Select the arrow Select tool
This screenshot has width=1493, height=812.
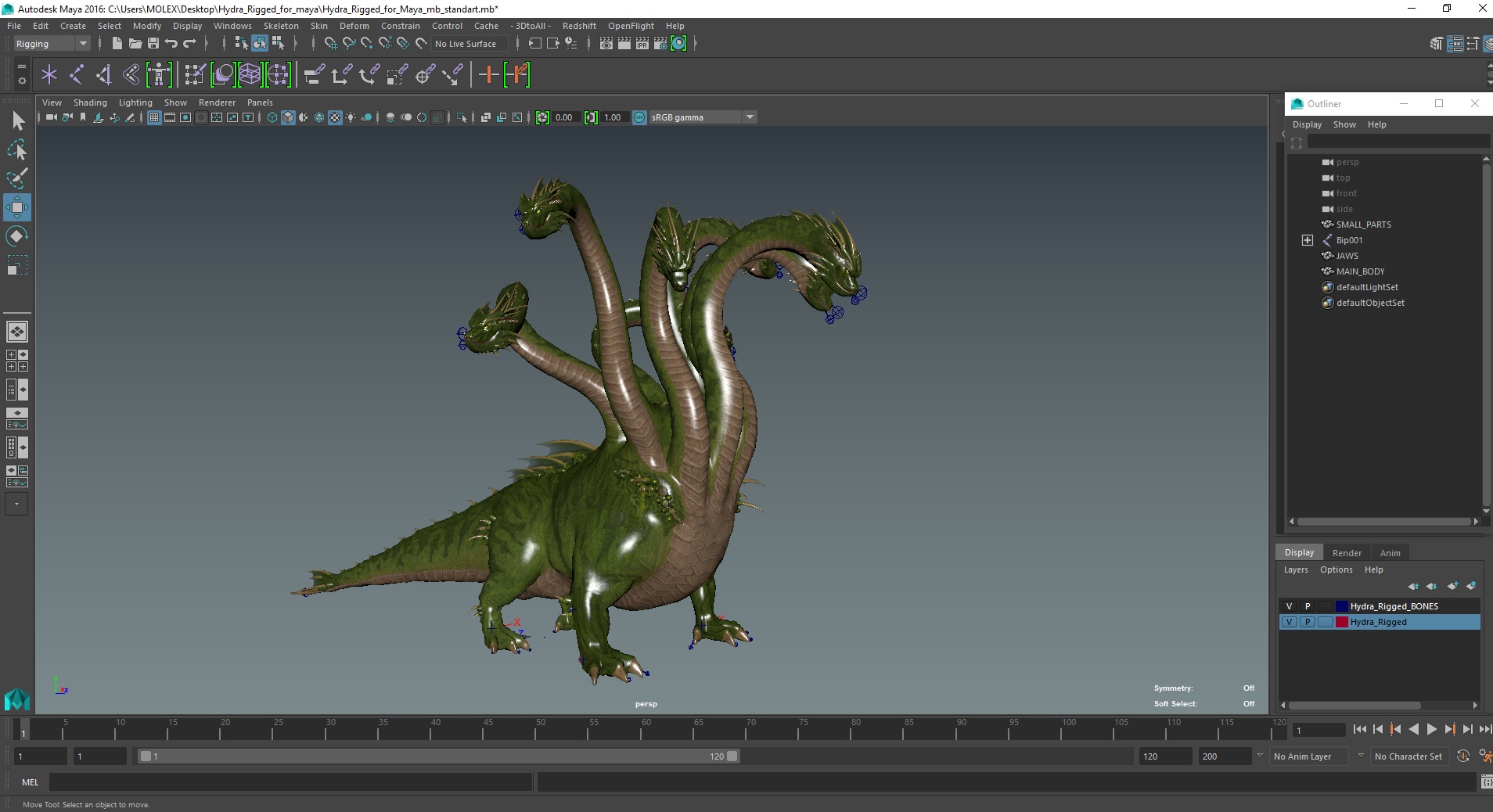coord(17,120)
